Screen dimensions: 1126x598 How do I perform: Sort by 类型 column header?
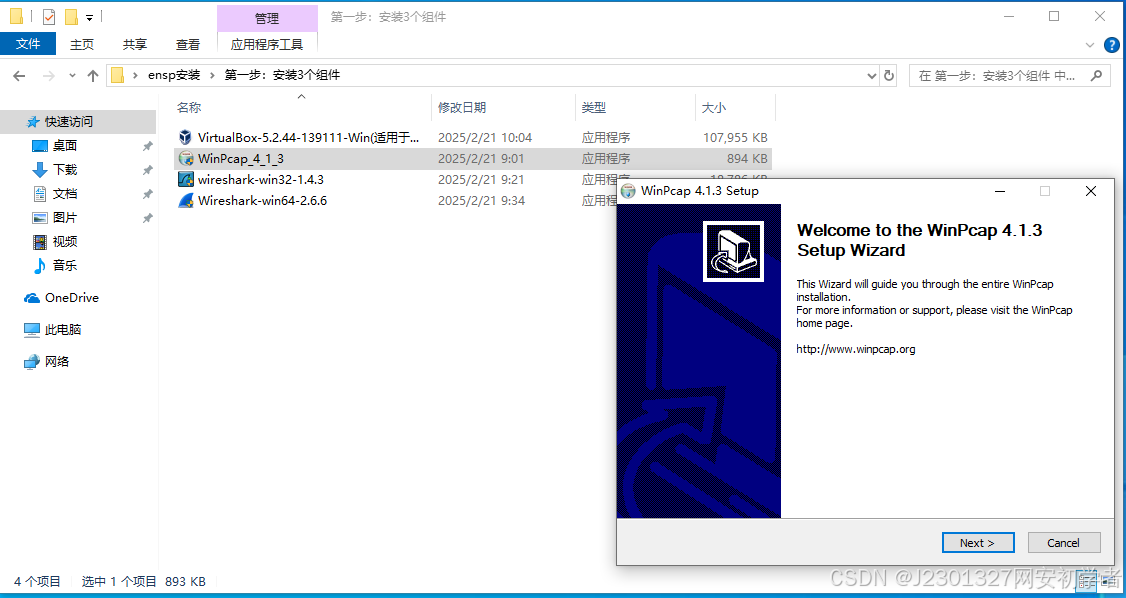click(x=594, y=108)
